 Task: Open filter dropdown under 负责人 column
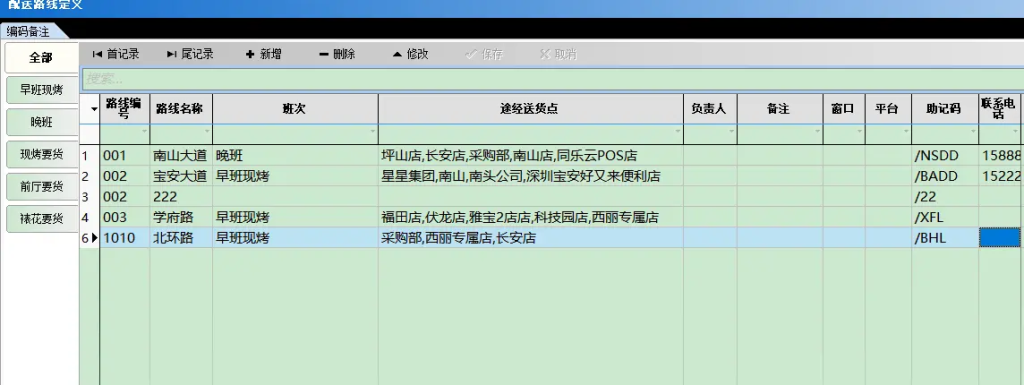pyautogui.click(x=731, y=132)
